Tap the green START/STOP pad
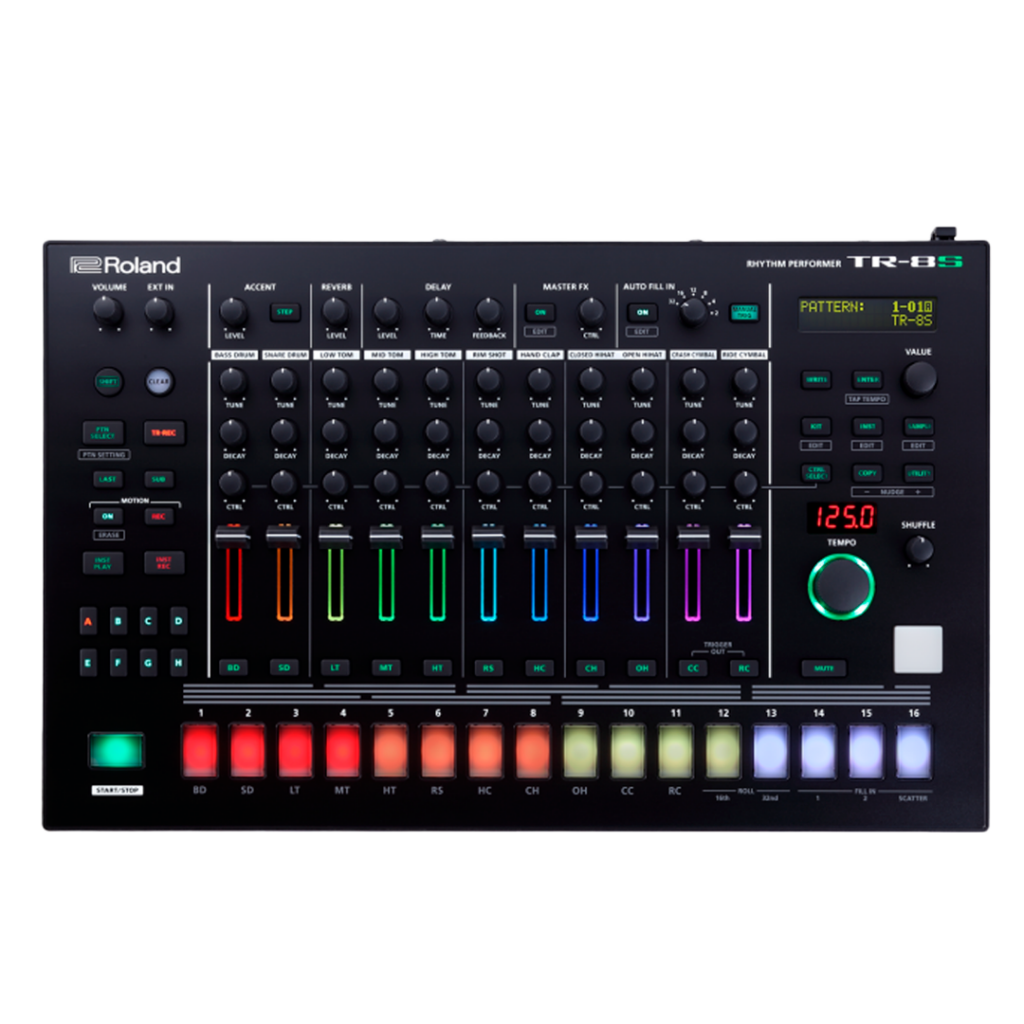1024x1024 pixels. [116, 750]
